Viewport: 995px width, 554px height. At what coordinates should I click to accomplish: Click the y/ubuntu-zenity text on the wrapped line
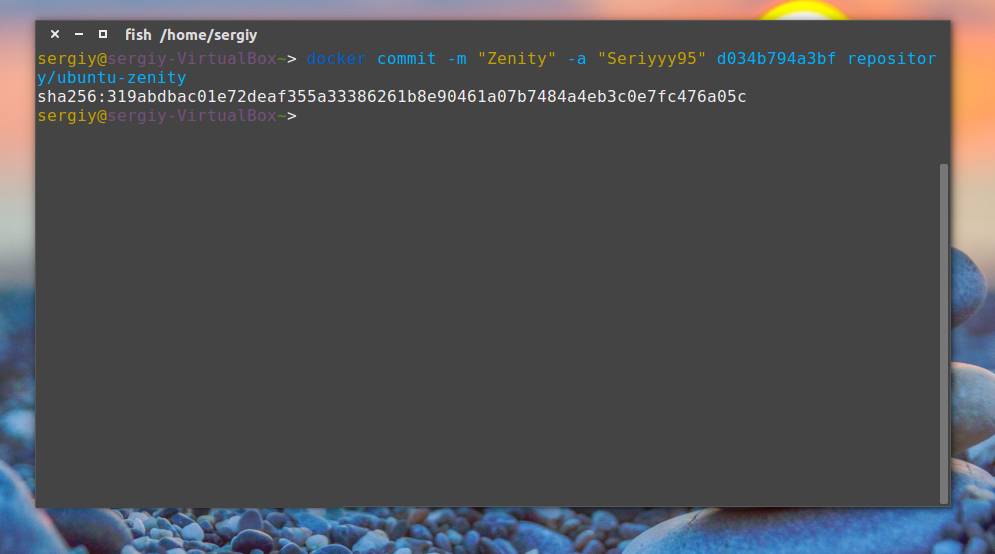click(x=112, y=78)
